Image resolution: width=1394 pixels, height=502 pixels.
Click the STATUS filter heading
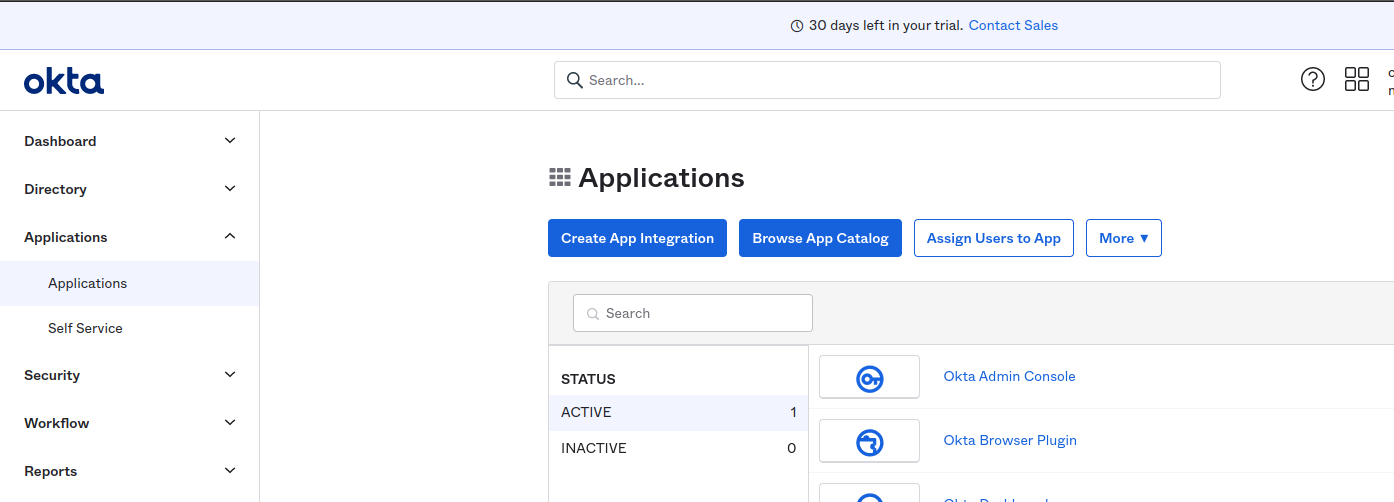[588, 379]
